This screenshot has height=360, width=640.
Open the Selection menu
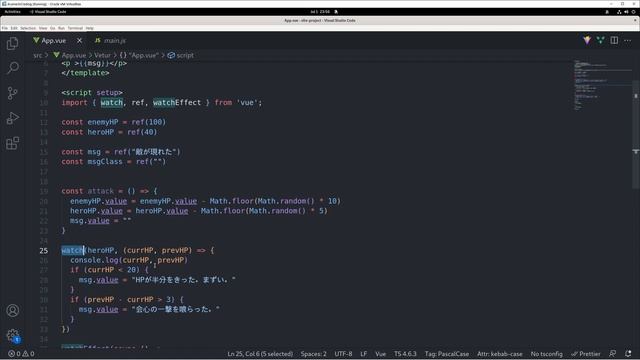tap(28, 28)
